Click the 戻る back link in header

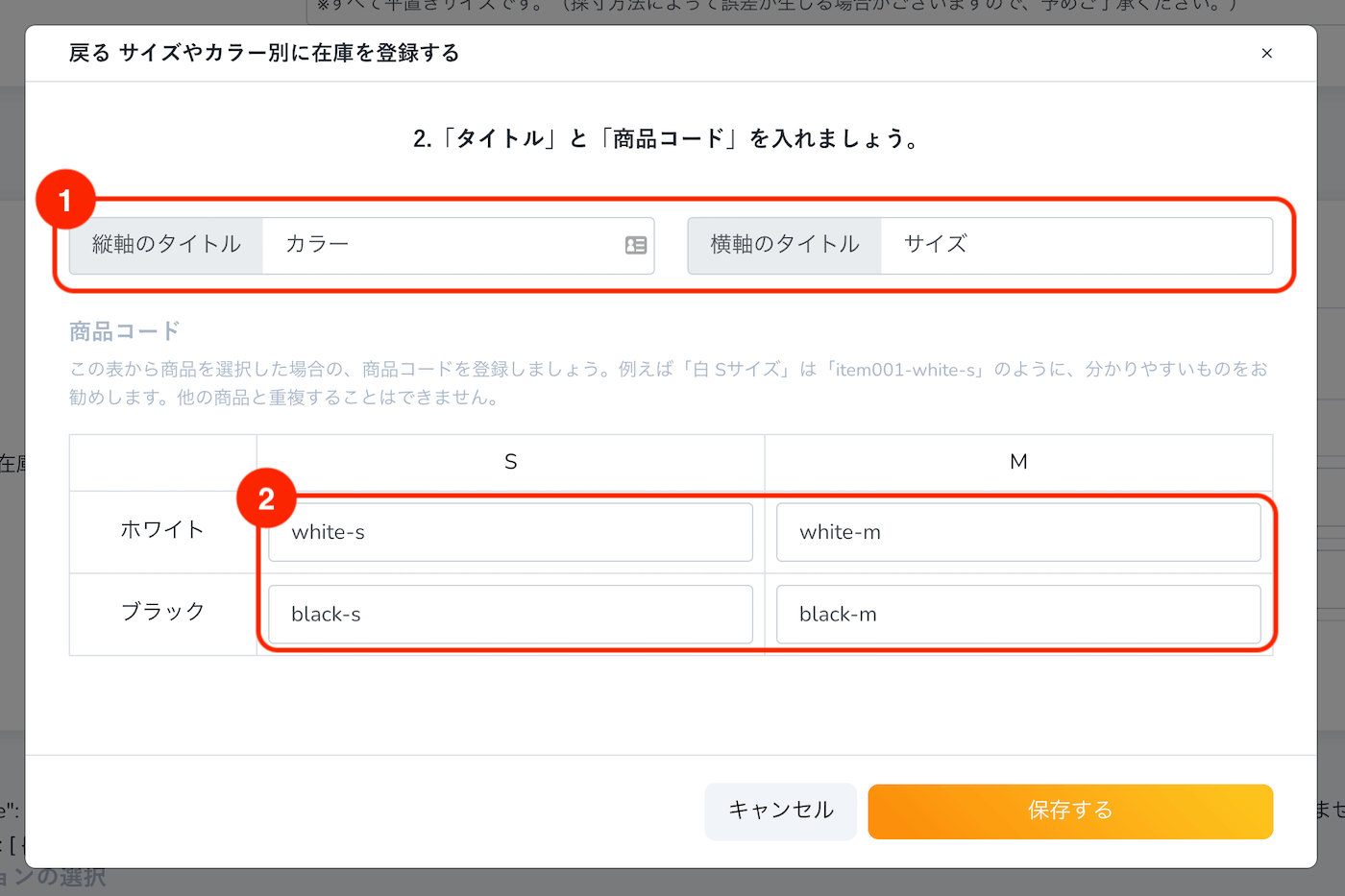(89, 53)
